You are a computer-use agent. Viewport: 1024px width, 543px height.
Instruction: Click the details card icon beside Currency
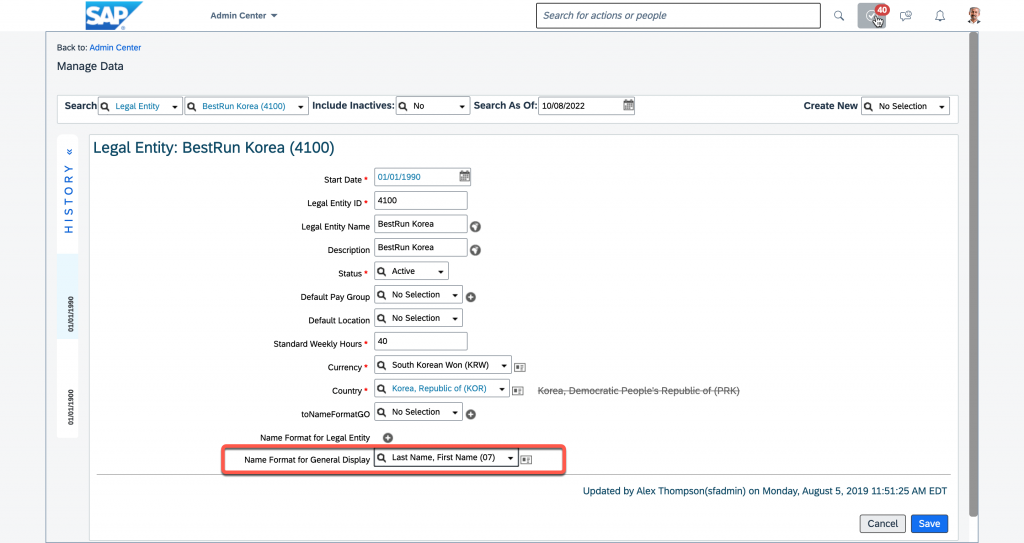click(x=520, y=368)
